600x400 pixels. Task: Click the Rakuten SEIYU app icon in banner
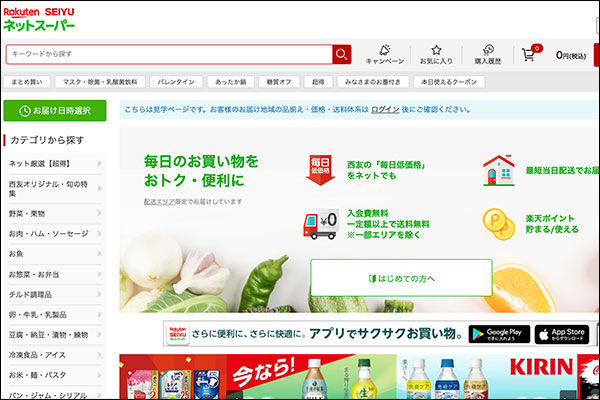[x=178, y=335]
